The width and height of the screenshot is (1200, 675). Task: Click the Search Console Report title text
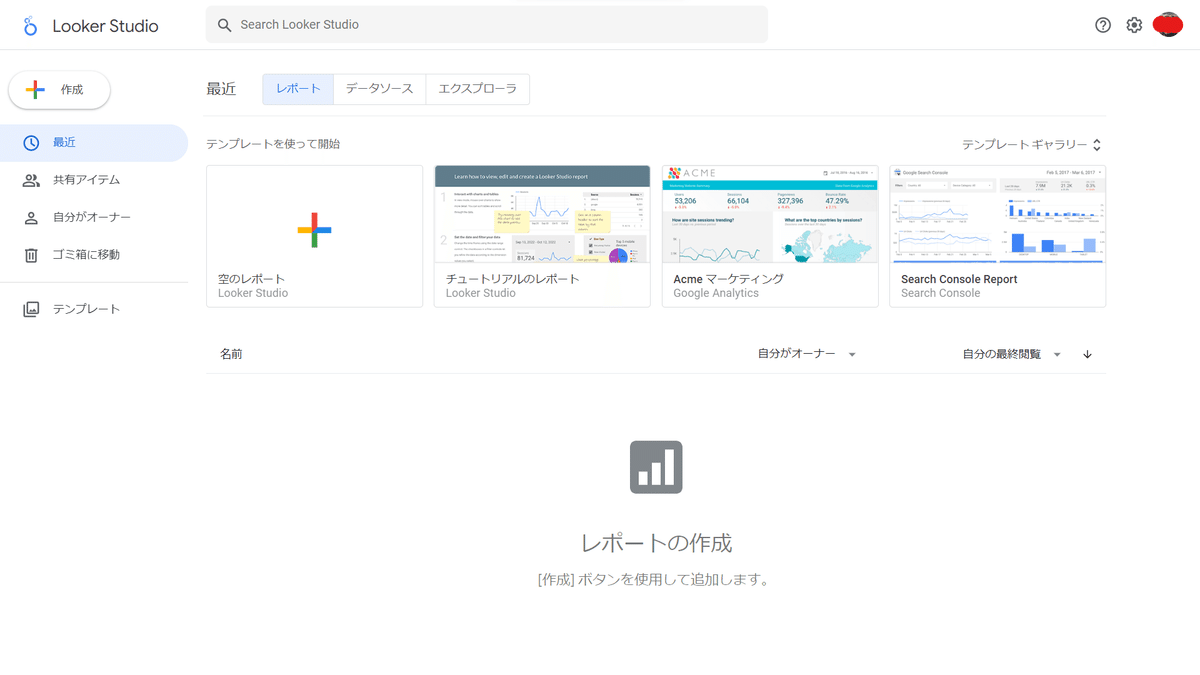[x=959, y=279]
